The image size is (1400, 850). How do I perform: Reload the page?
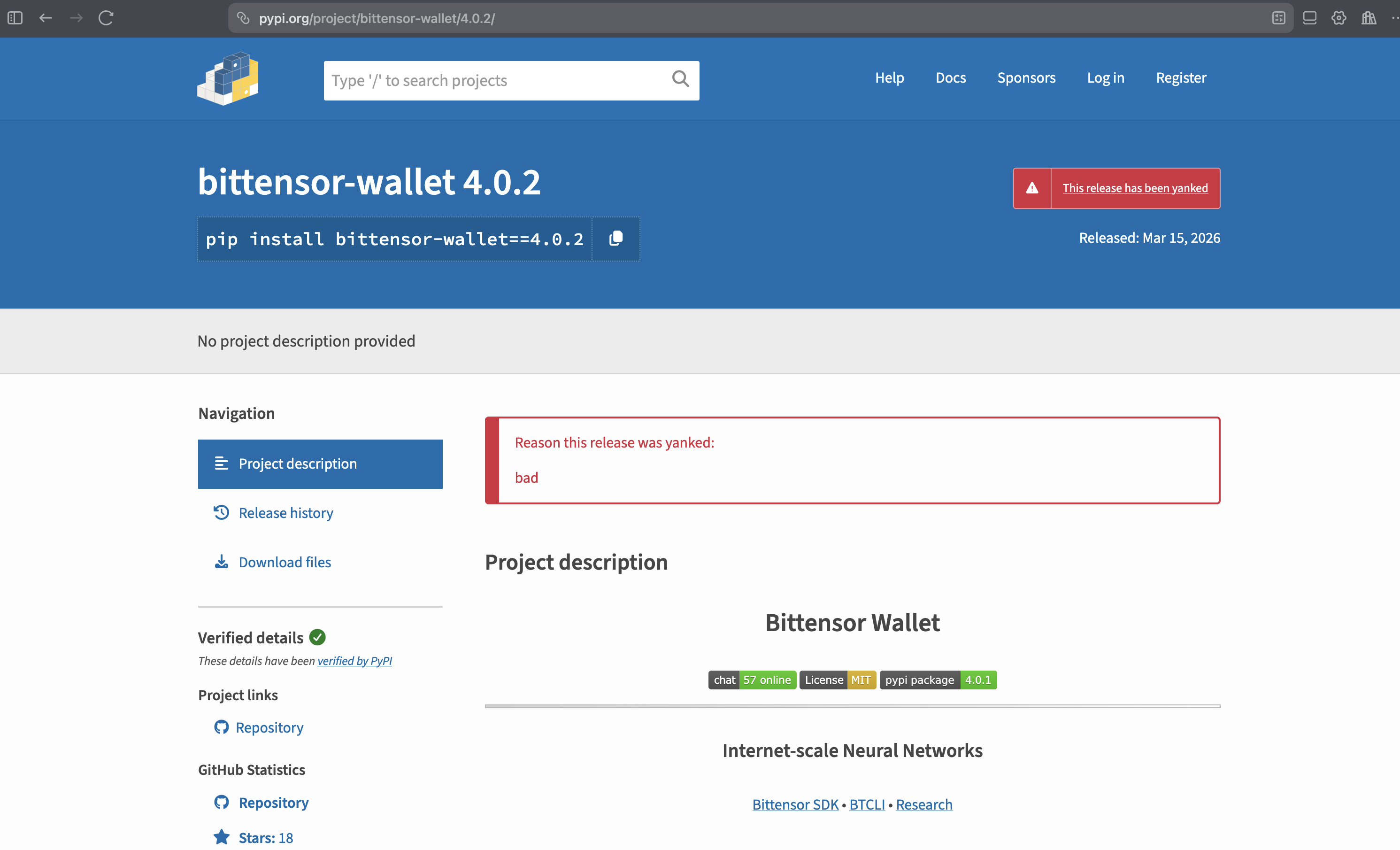tap(106, 18)
